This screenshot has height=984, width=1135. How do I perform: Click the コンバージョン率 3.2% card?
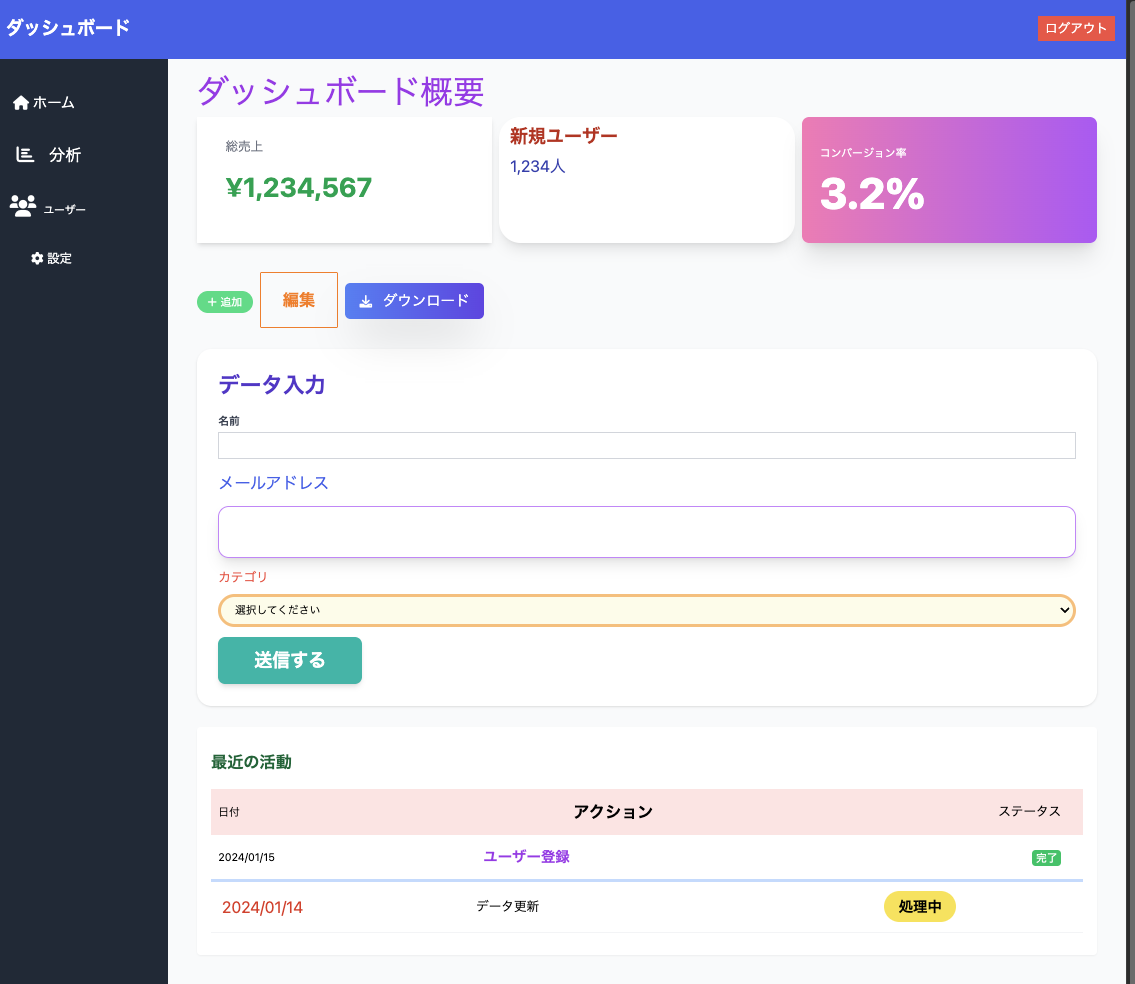pyautogui.click(x=949, y=180)
